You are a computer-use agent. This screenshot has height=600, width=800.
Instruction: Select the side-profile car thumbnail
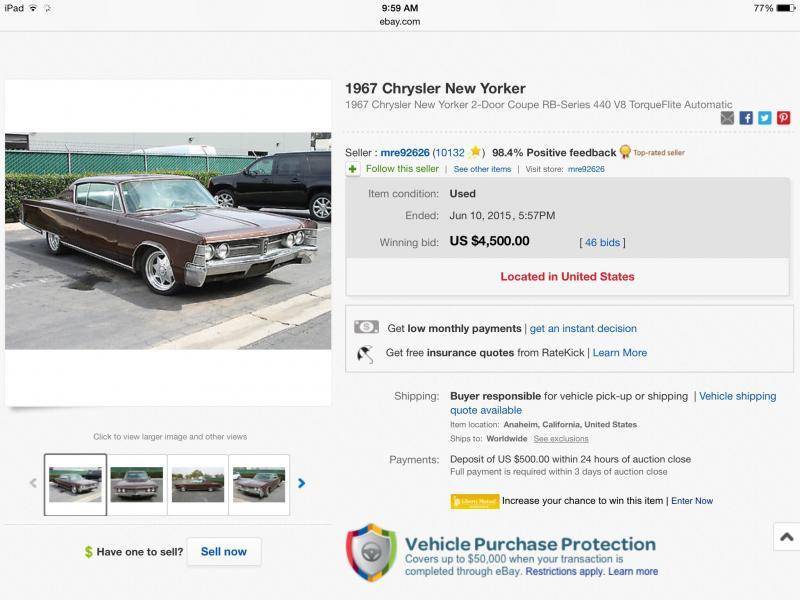click(x=198, y=485)
